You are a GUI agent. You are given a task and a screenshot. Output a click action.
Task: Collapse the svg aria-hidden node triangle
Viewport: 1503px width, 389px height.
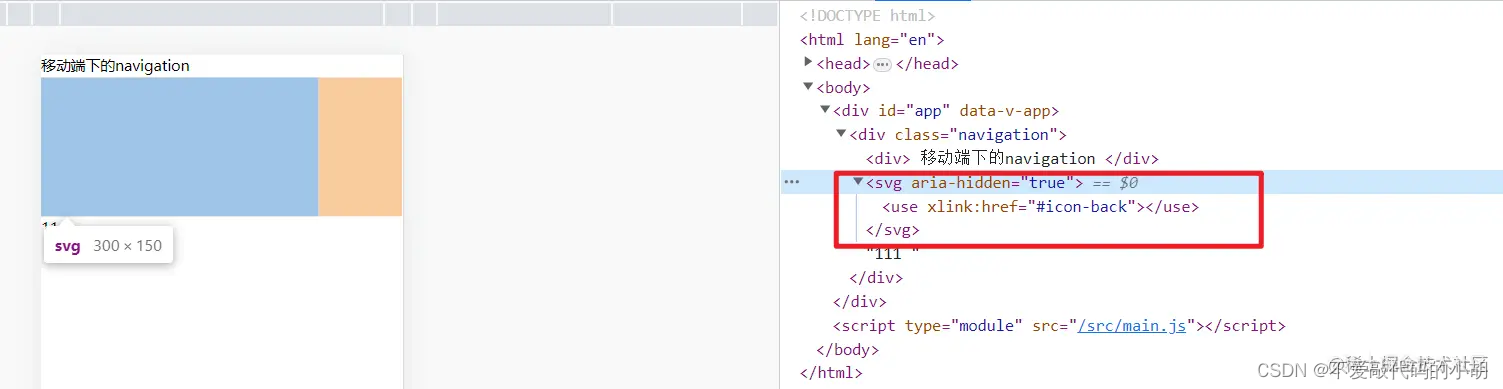click(x=857, y=182)
